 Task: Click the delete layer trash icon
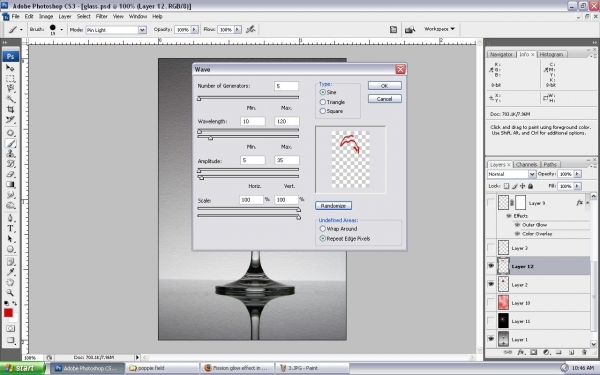point(584,352)
